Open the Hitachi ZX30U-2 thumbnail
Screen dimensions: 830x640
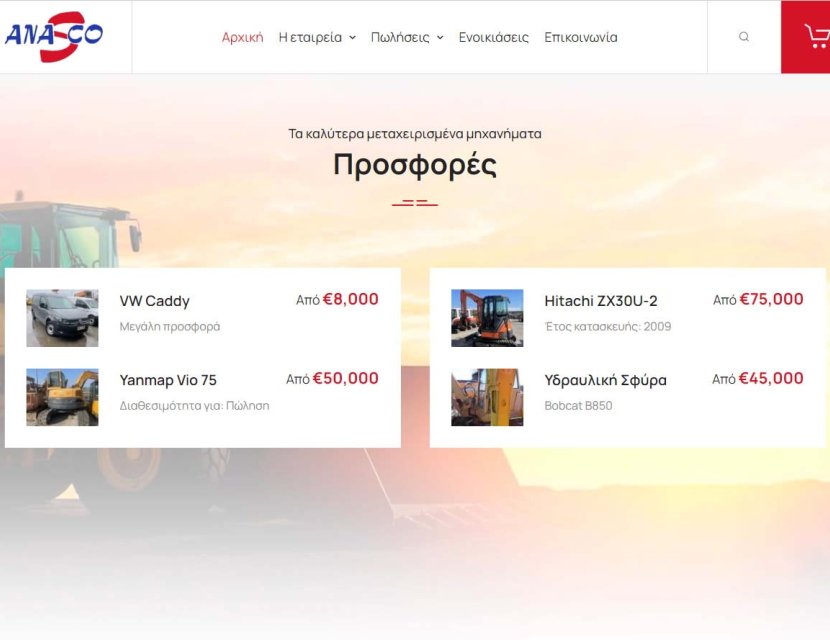tap(487, 318)
